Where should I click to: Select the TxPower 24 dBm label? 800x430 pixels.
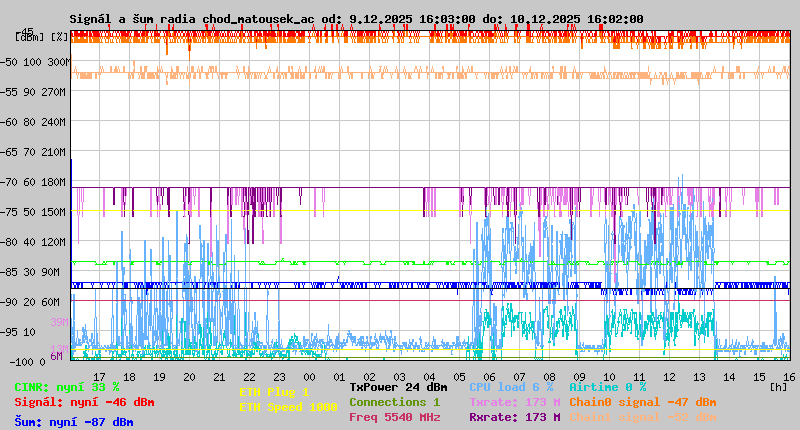click(x=398, y=387)
